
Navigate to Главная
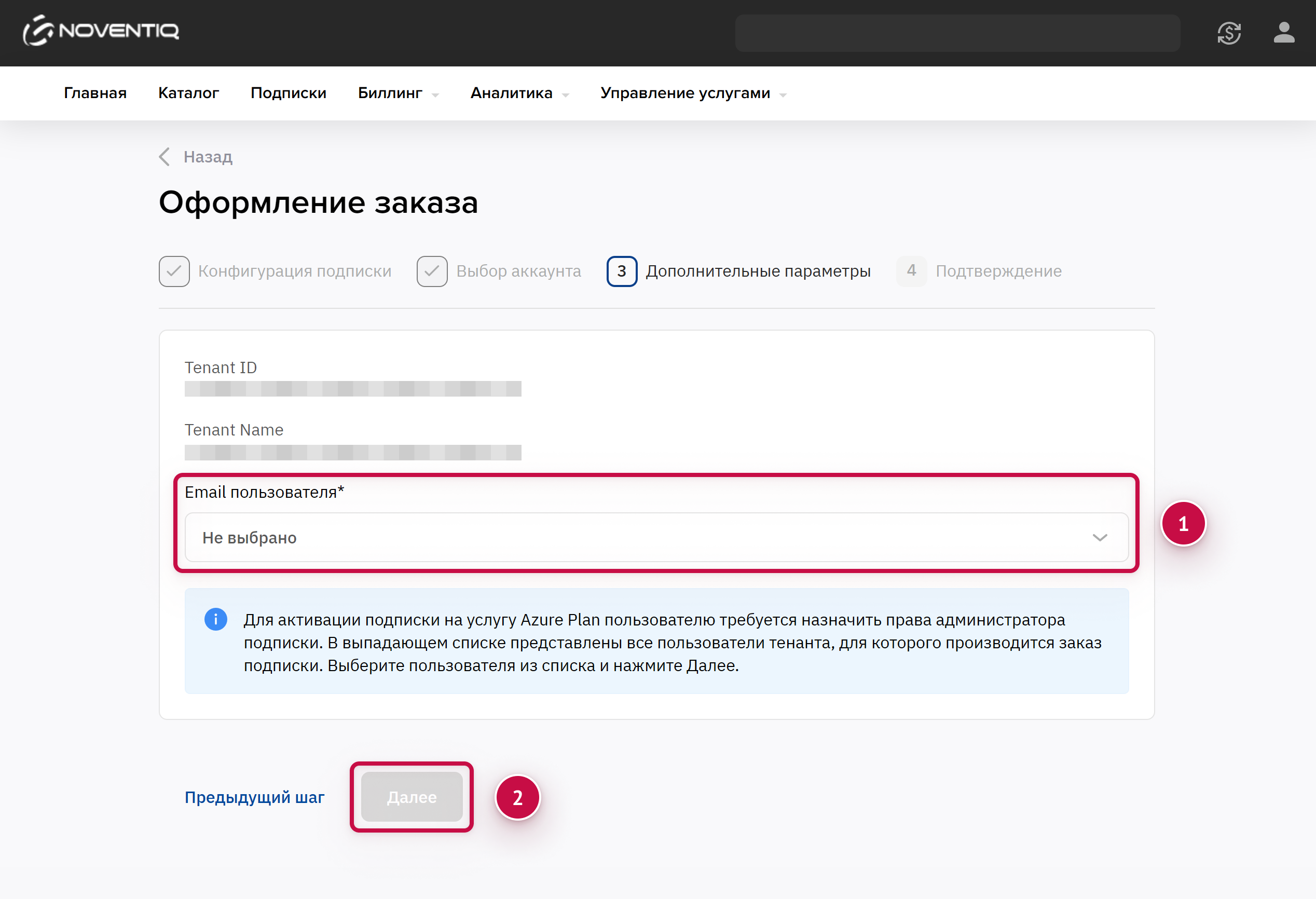[x=95, y=93]
